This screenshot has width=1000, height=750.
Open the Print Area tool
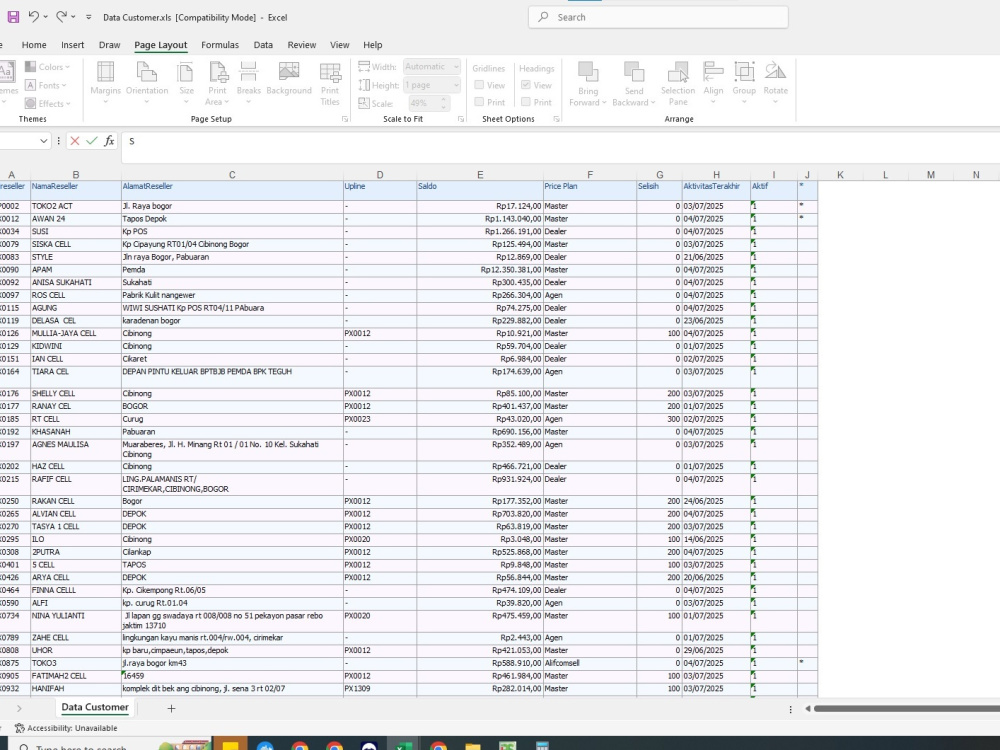pos(217,83)
